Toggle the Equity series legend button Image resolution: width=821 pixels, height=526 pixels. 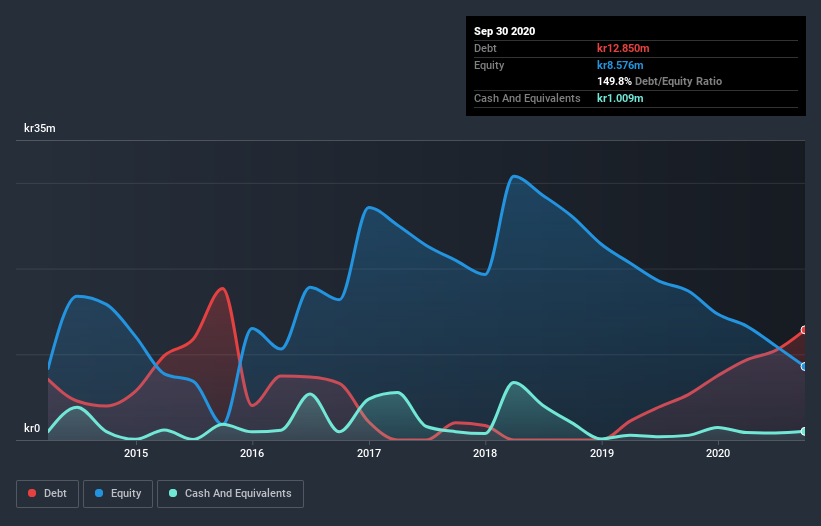point(118,494)
